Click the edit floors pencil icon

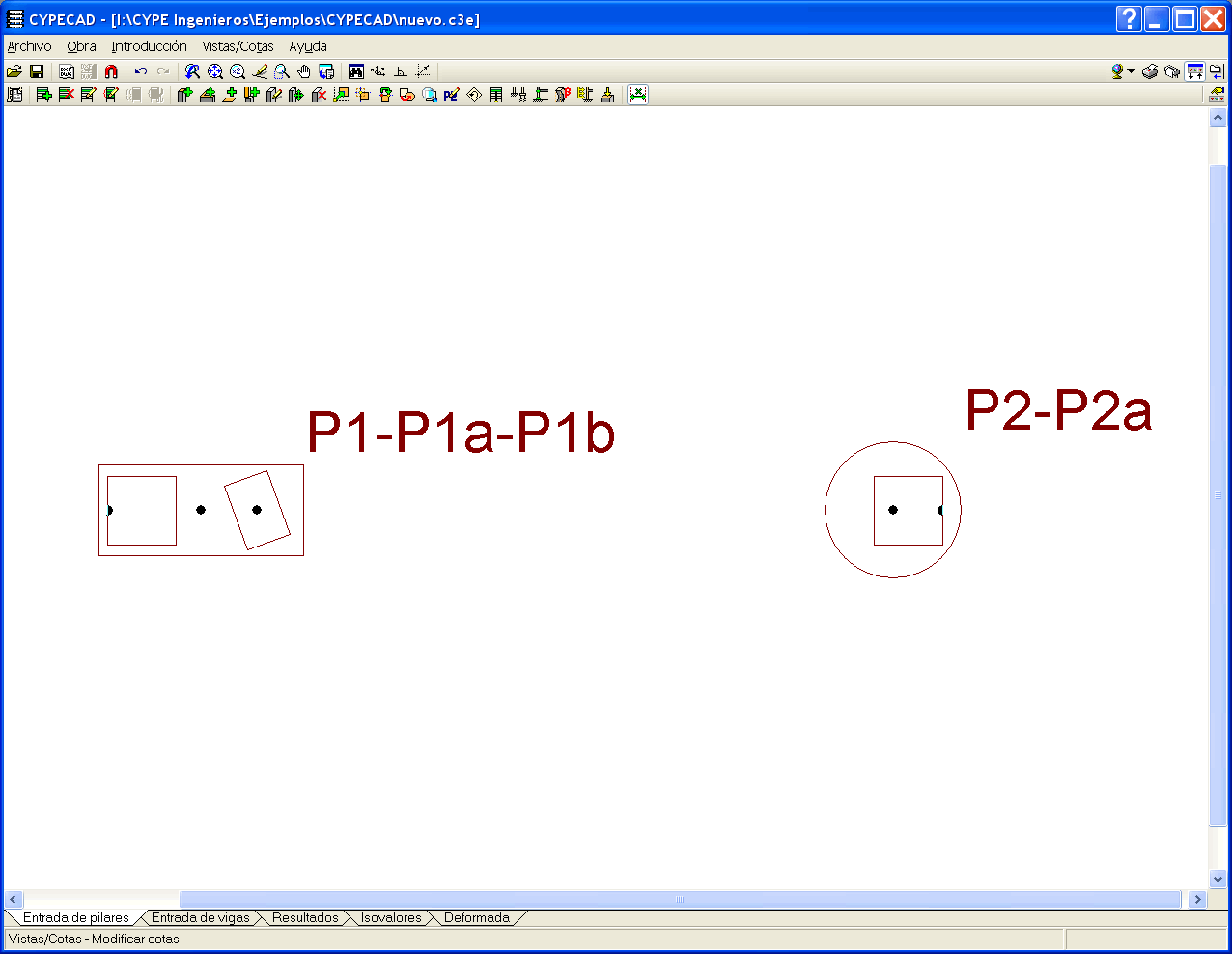(x=88, y=95)
